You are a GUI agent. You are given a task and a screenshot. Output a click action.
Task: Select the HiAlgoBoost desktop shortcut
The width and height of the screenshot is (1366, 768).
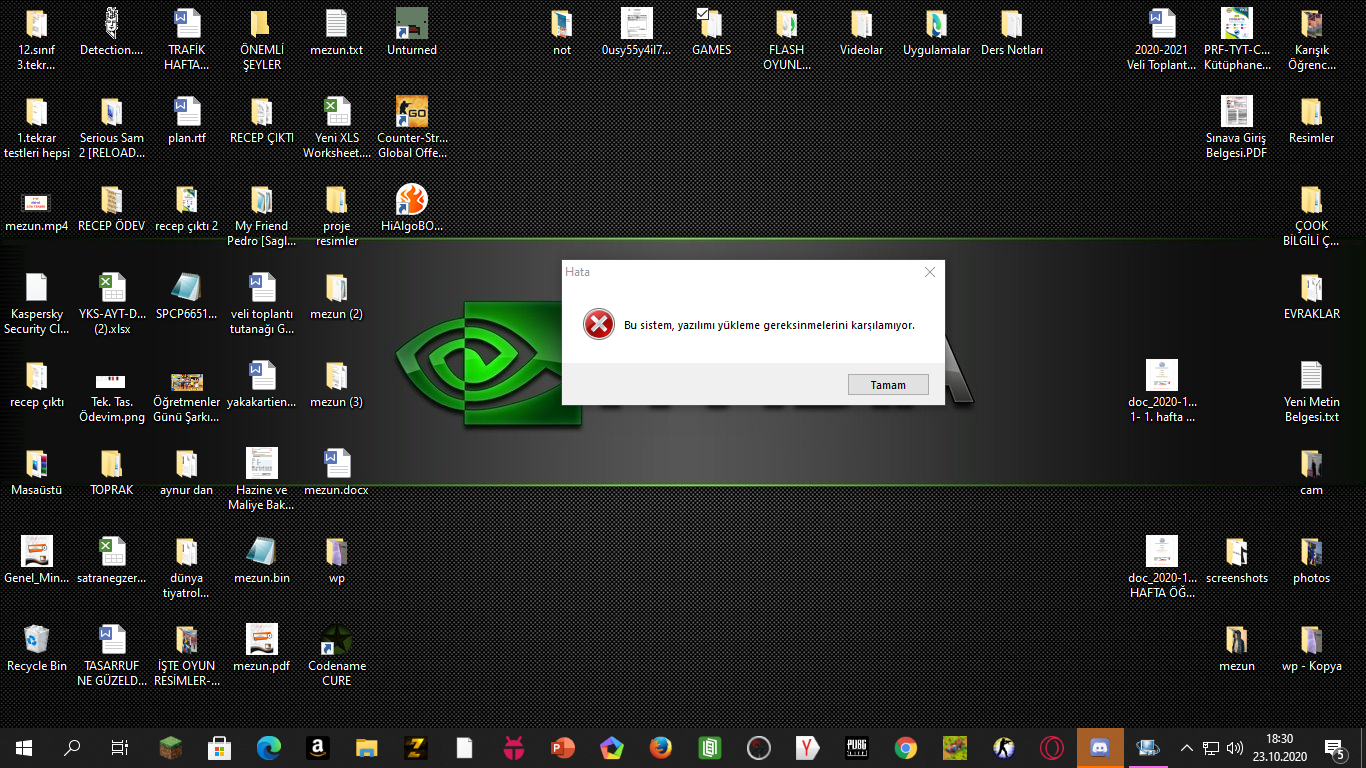[412, 208]
